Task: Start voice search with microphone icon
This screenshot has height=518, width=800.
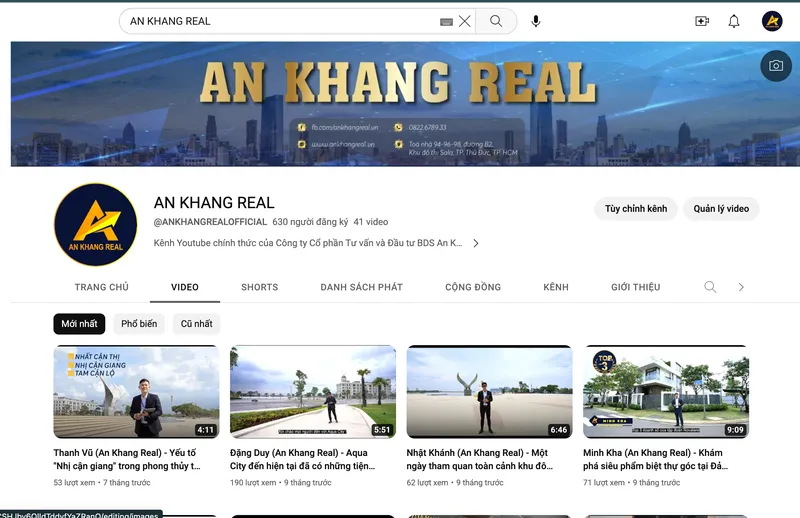Action: click(x=536, y=21)
